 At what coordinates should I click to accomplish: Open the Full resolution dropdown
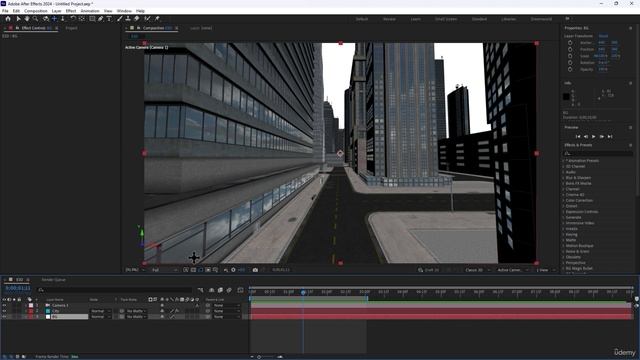pyautogui.click(x=164, y=270)
